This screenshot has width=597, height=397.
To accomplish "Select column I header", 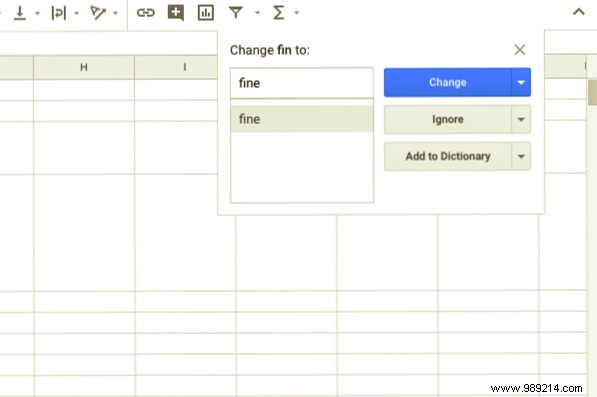I will [x=176, y=67].
